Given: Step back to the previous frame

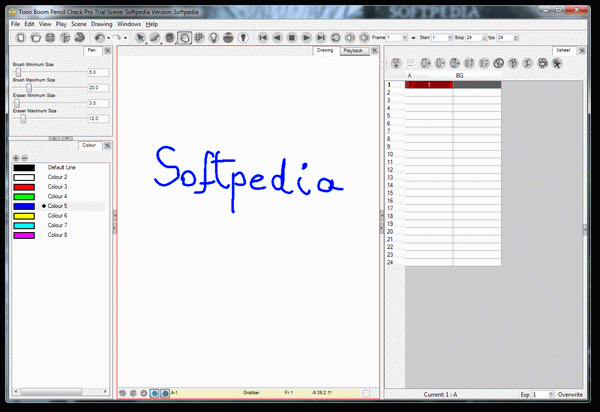Looking at the screenshot, I should point(277,37).
